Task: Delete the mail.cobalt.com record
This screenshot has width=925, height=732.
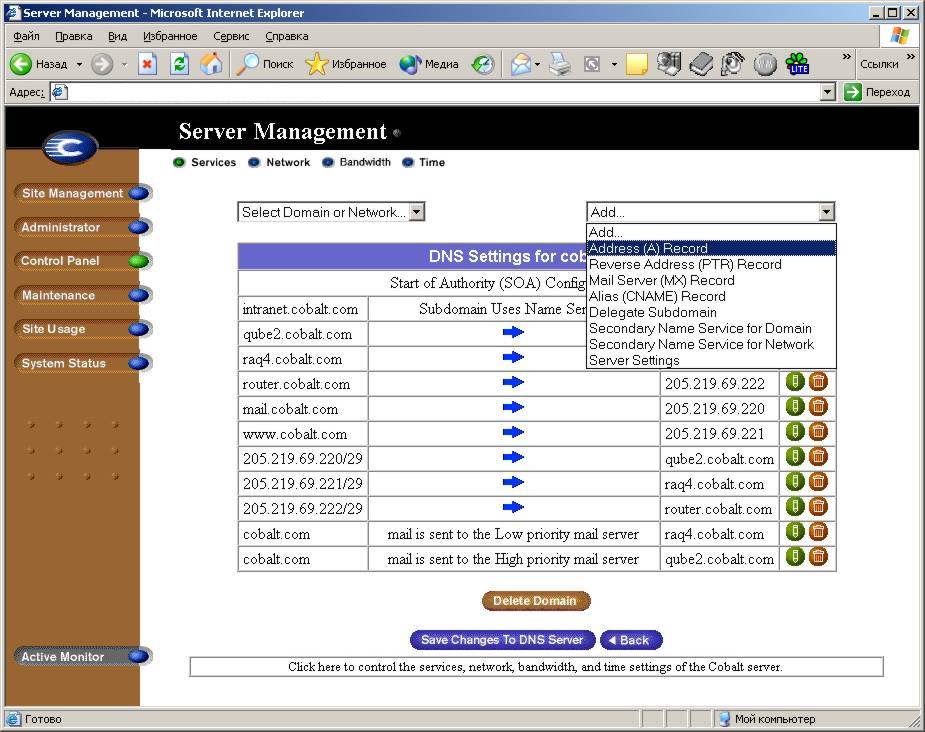Action: tap(818, 407)
